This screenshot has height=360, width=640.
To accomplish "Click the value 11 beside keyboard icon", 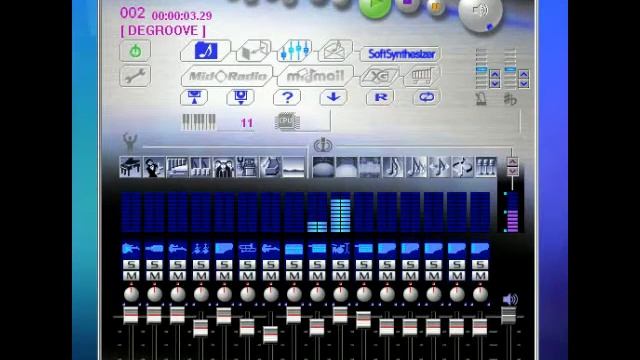I will (x=247, y=123).
